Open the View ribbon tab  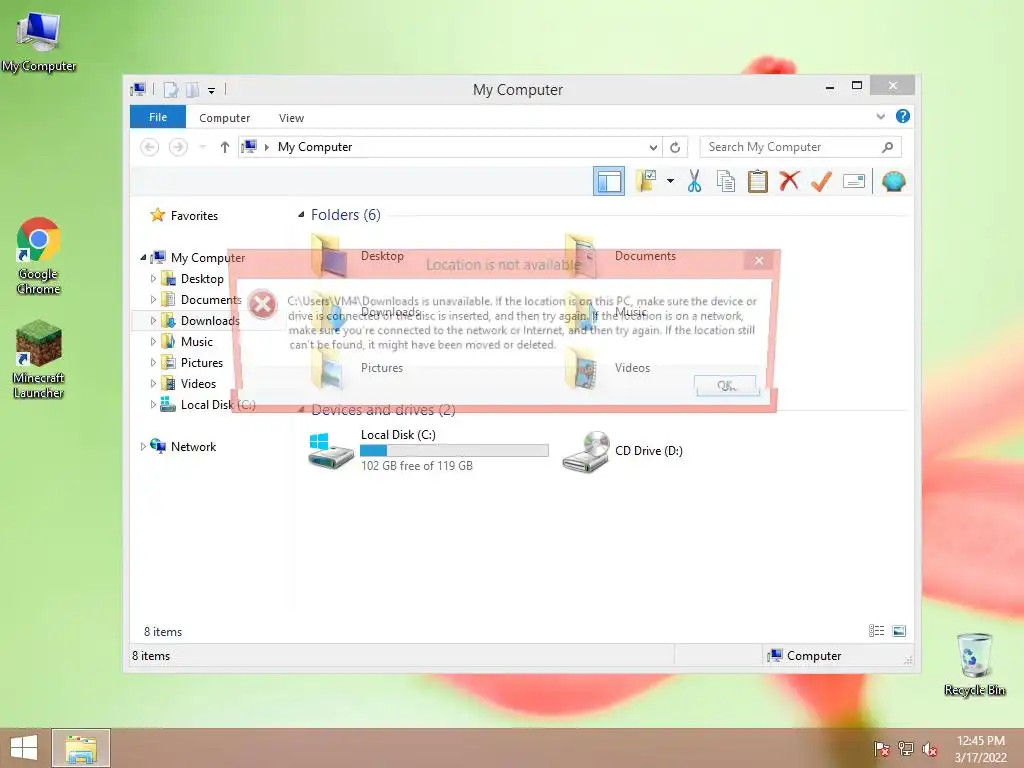pyautogui.click(x=291, y=118)
